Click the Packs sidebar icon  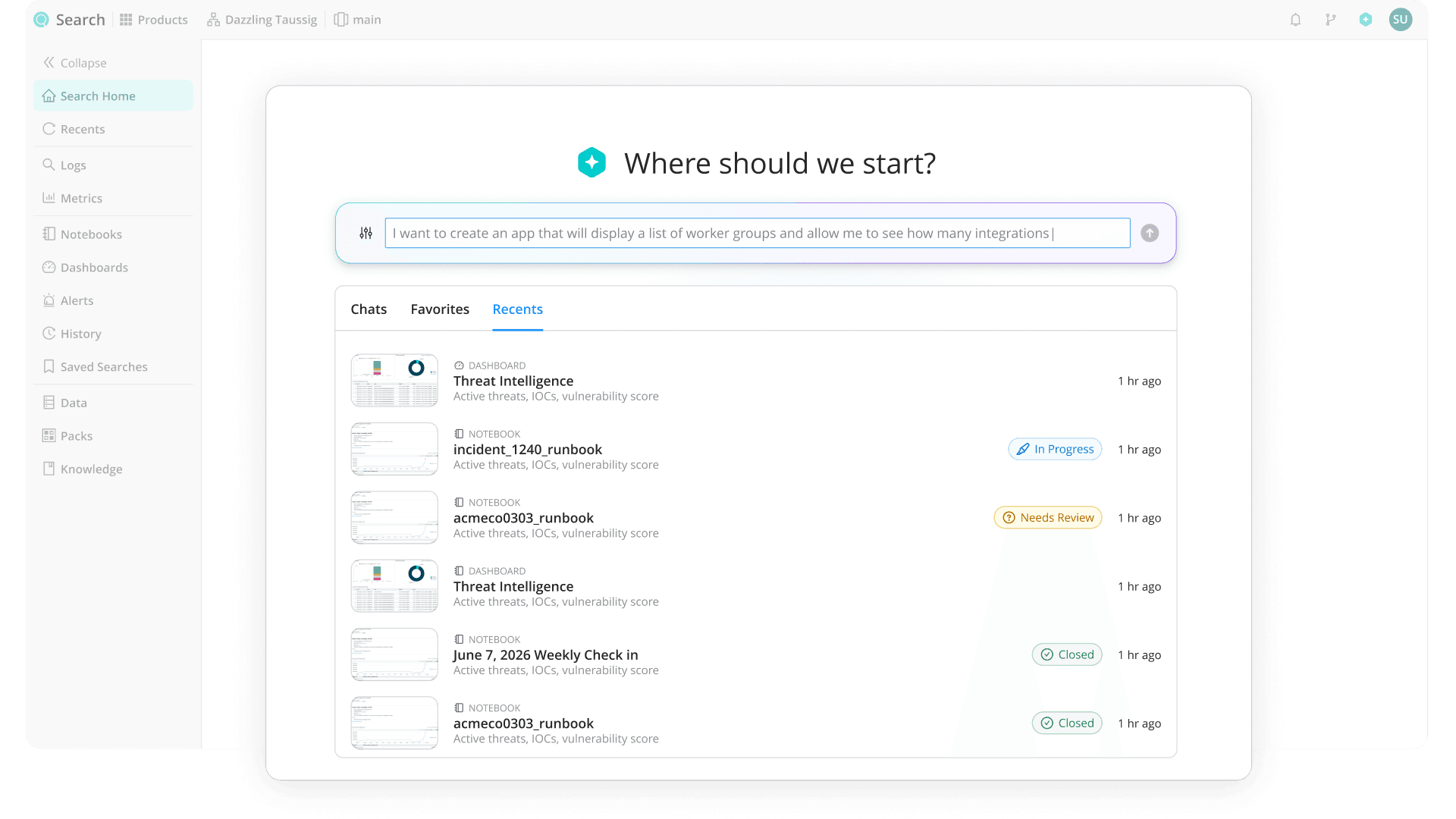pyautogui.click(x=49, y=435)
